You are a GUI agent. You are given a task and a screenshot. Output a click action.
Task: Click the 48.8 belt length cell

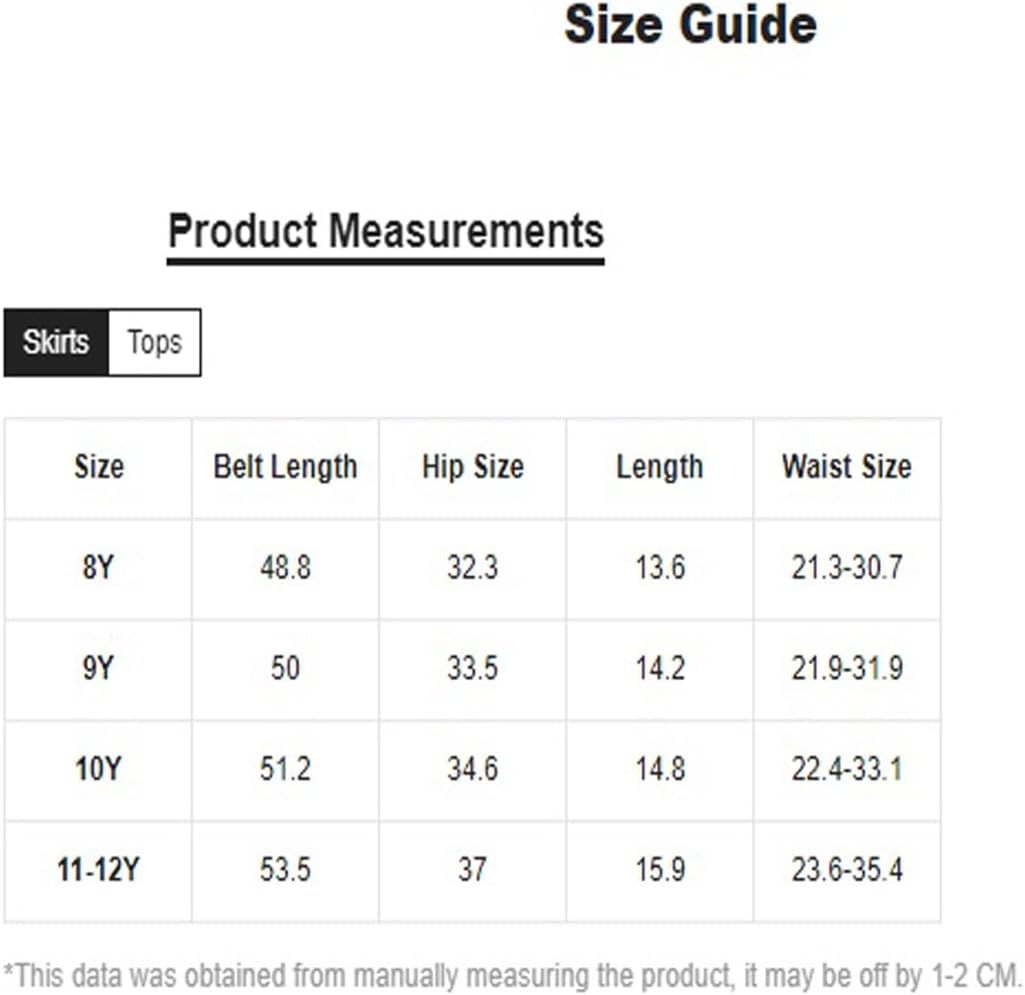(x=286, y=567)
